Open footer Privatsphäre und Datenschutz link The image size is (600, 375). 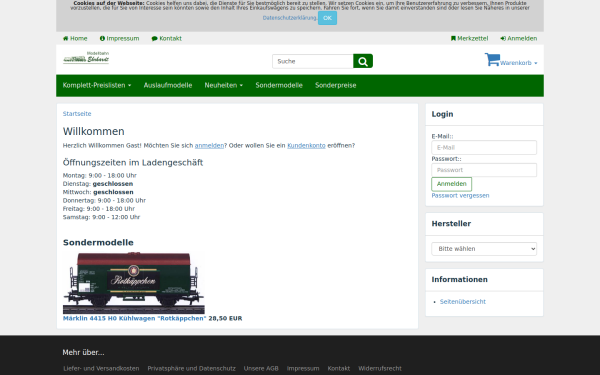pos(191,368)
